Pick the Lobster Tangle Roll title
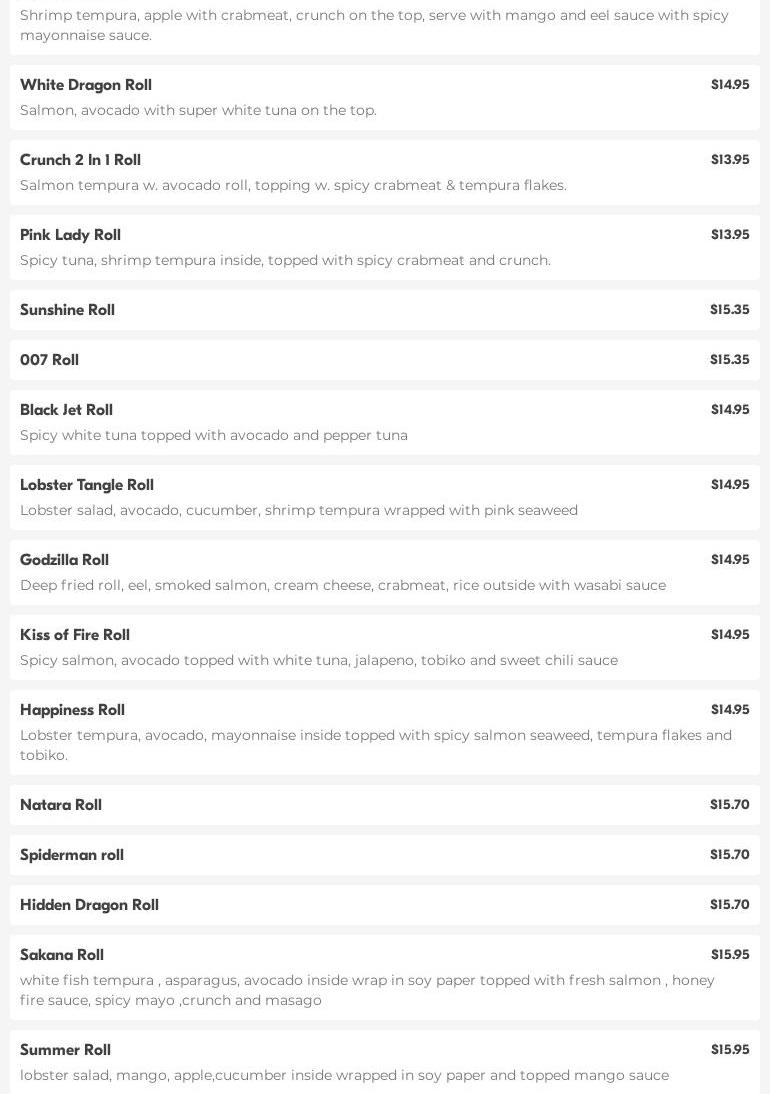 [87, 485]
